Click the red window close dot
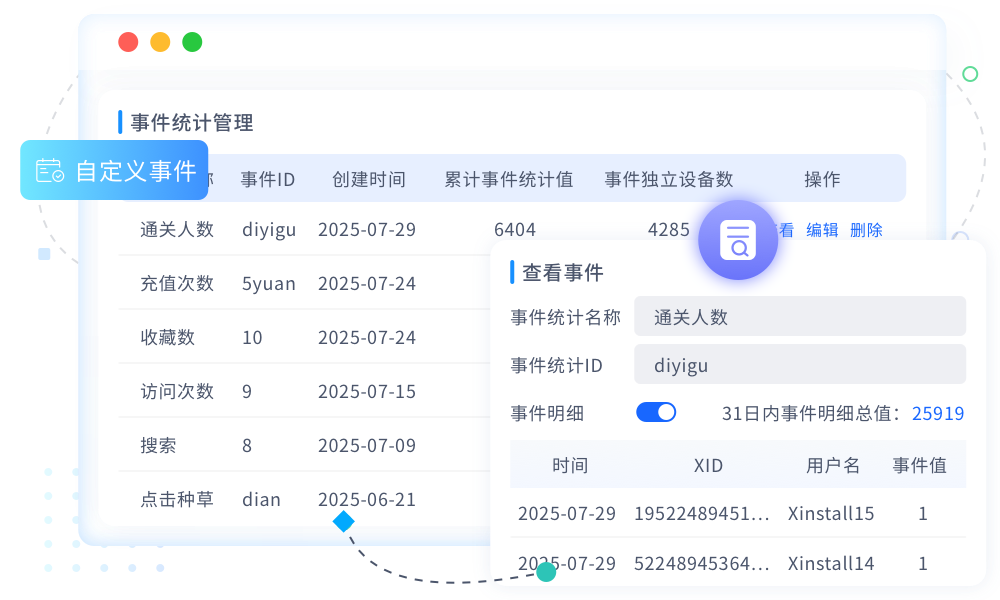 [128, 42]
